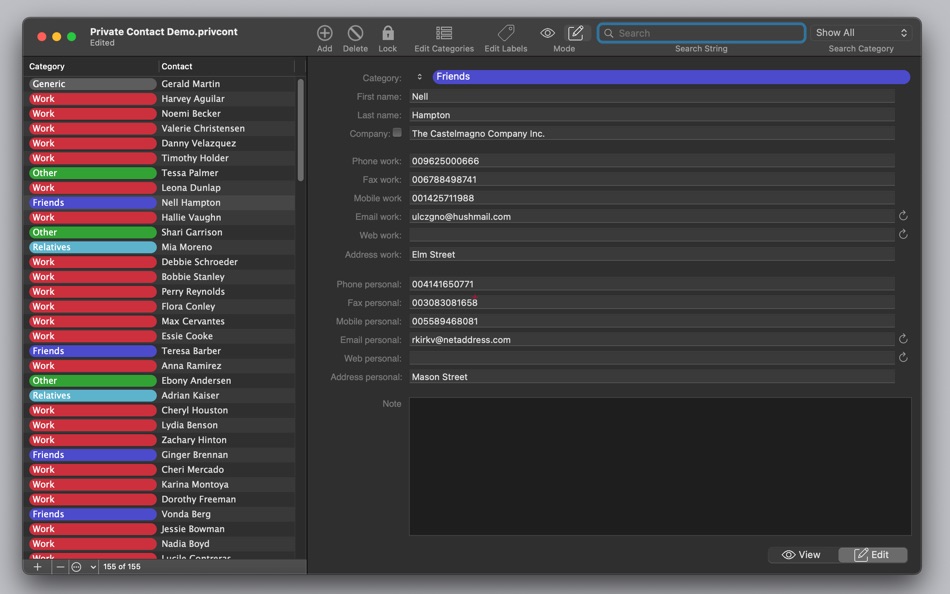Switch to view mode with the toolbar eye icon
Image resolution: width=950 pixels, height=594 pixels.
(548, 33)
